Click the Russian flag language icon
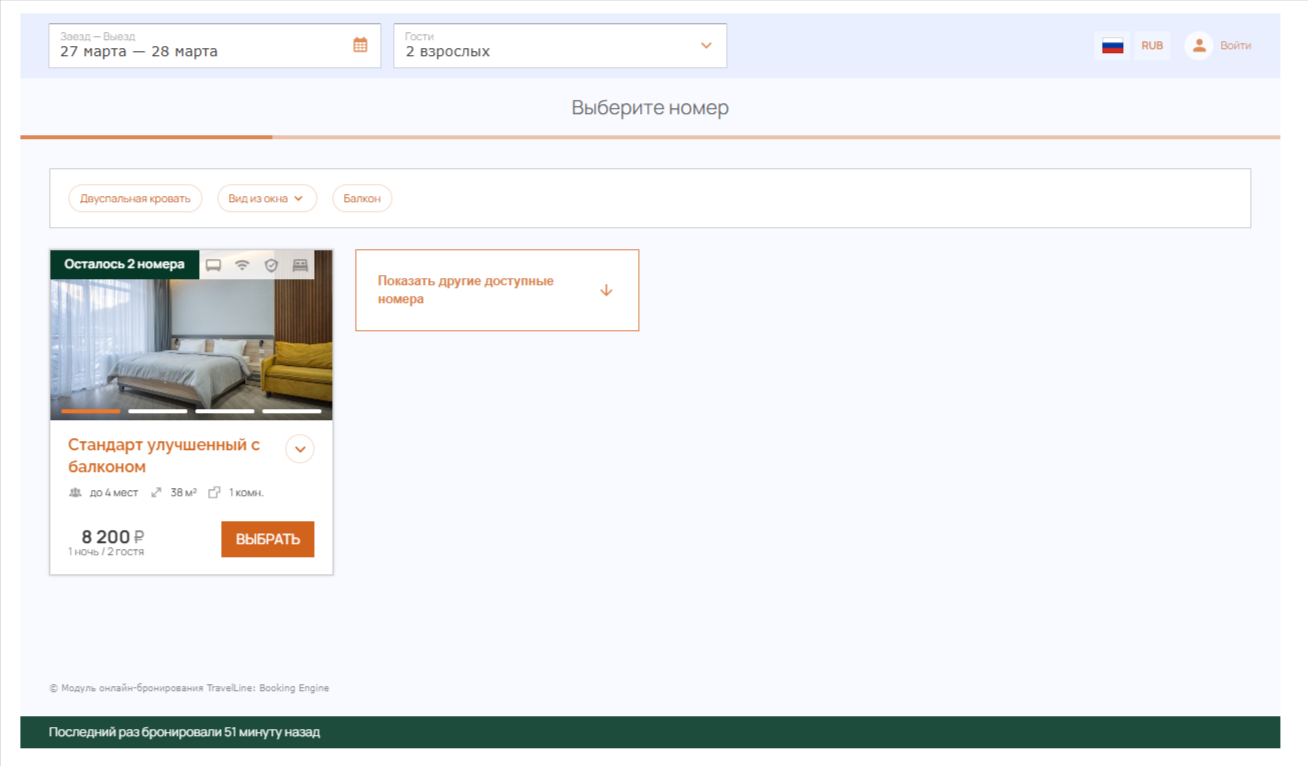This screenshot has height=766, width=1308. (1112, 46)
